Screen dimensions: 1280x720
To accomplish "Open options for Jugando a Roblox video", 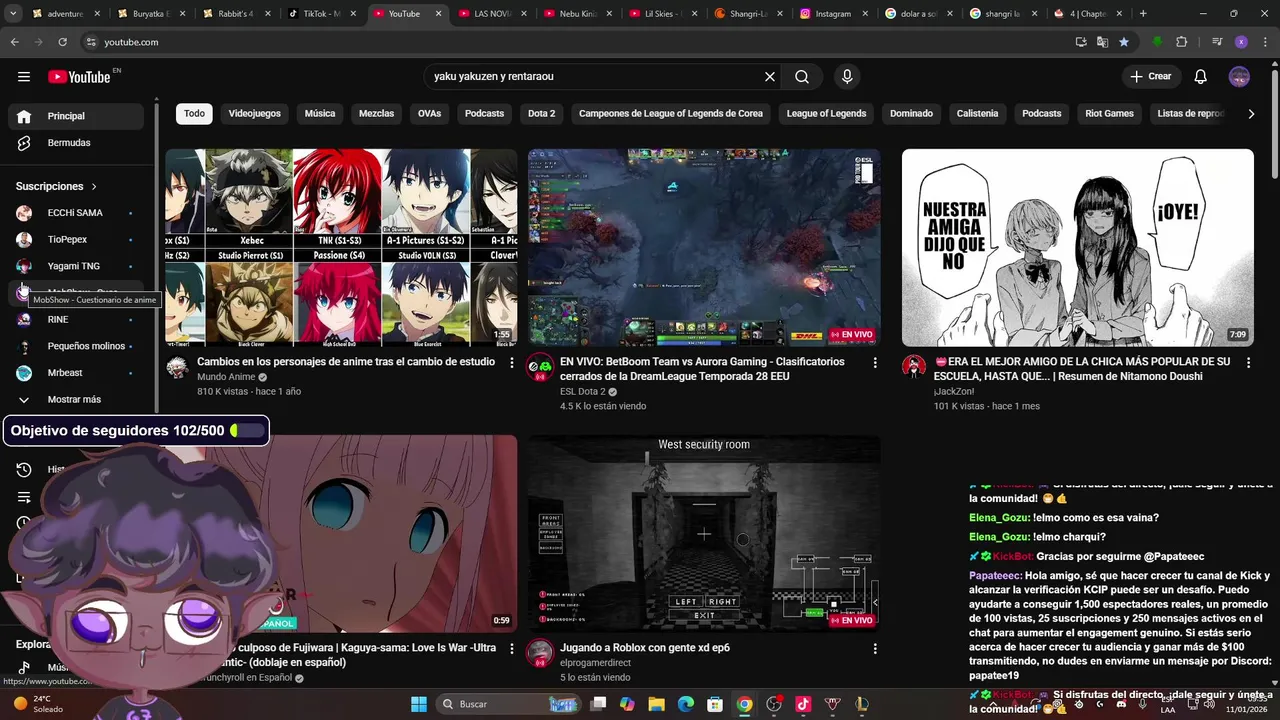I will click(875, 649).
